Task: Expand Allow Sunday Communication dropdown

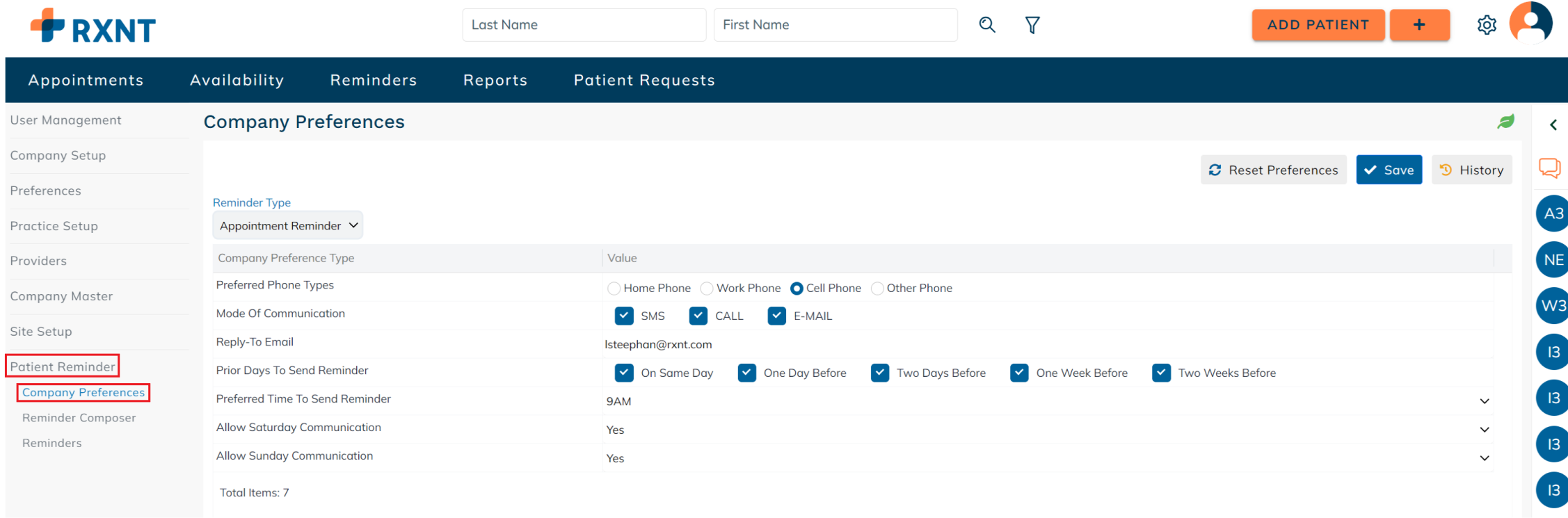Action: tap(1484, 458)
